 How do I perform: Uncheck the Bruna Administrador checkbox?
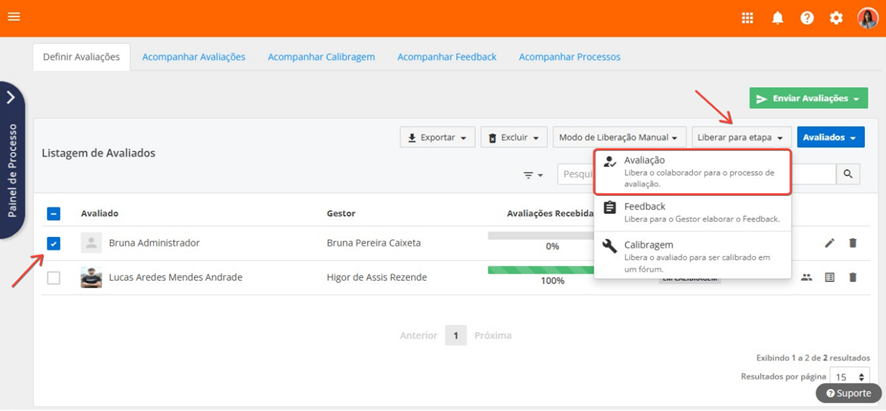click(x=54, y=243)
